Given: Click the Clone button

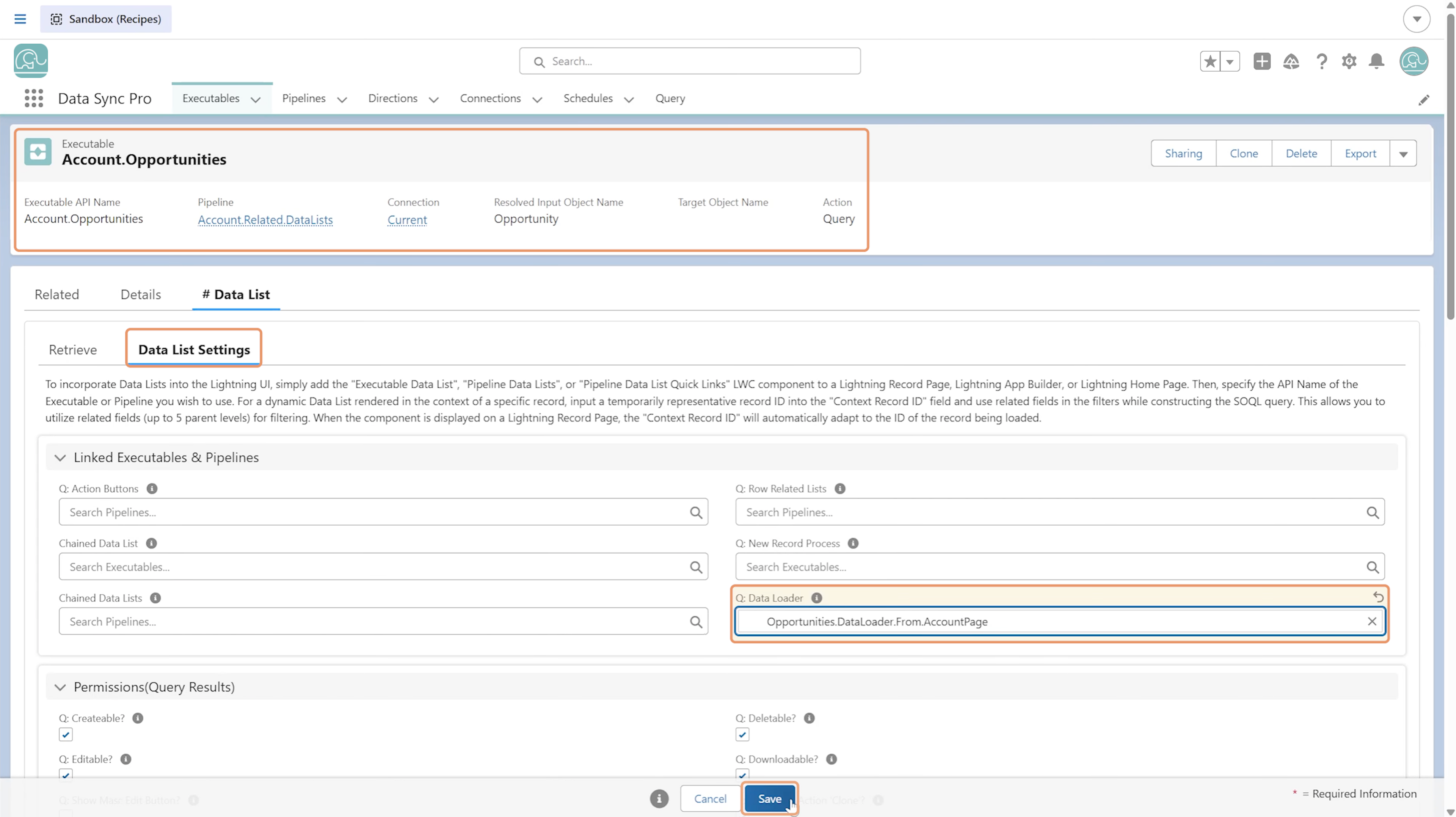Looking at the screenshot, I should pyautogui.click(x=1244, y=154).
